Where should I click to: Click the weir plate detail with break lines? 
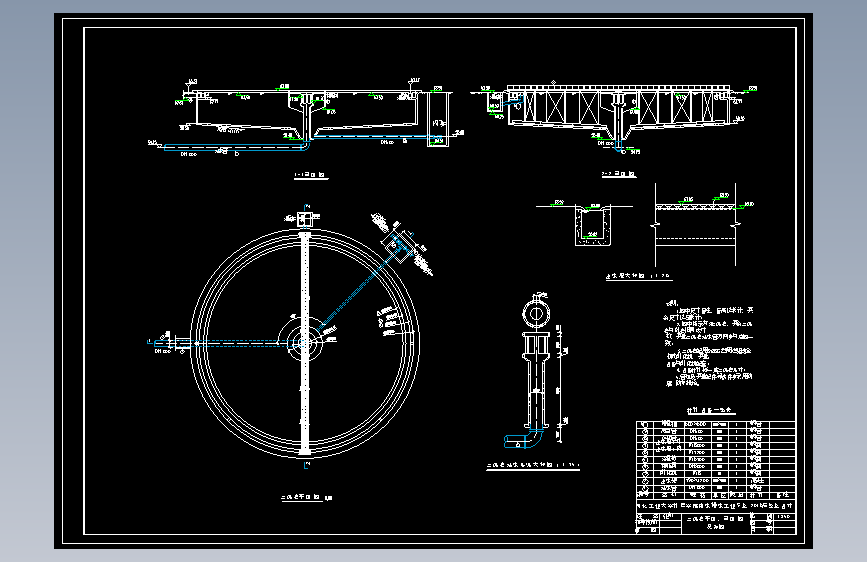point(696,225)
